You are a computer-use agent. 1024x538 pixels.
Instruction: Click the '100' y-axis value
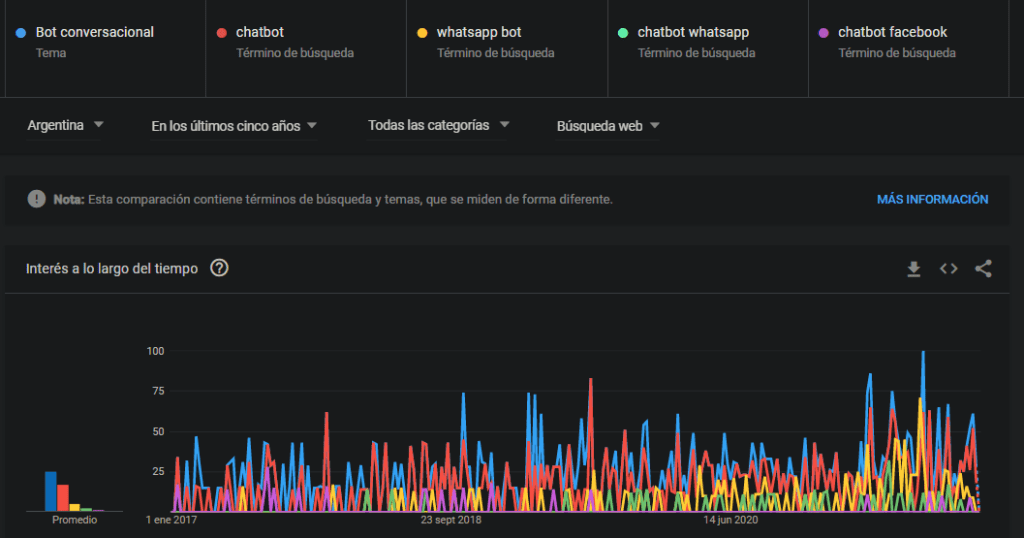click(x=155, y=351)
